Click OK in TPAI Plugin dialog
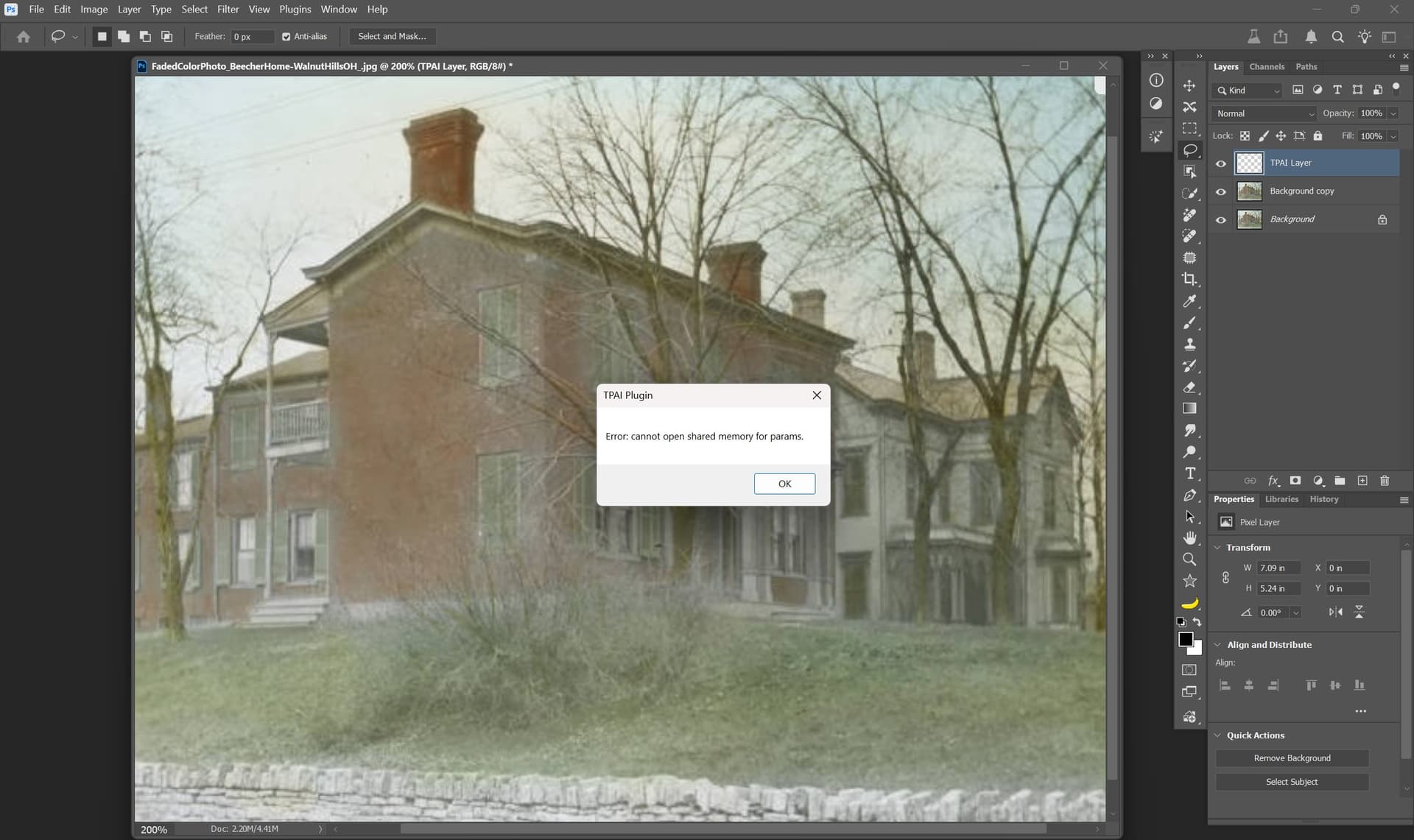 tap(784, 484)
